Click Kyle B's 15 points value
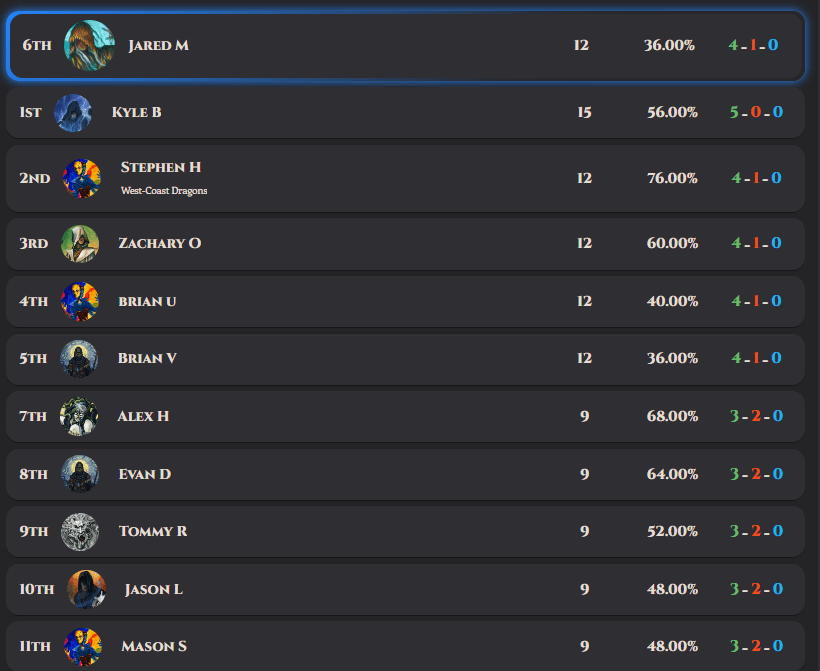Viewport: 820px width, 671px height. pyautogui.click(x=584, y=112)
